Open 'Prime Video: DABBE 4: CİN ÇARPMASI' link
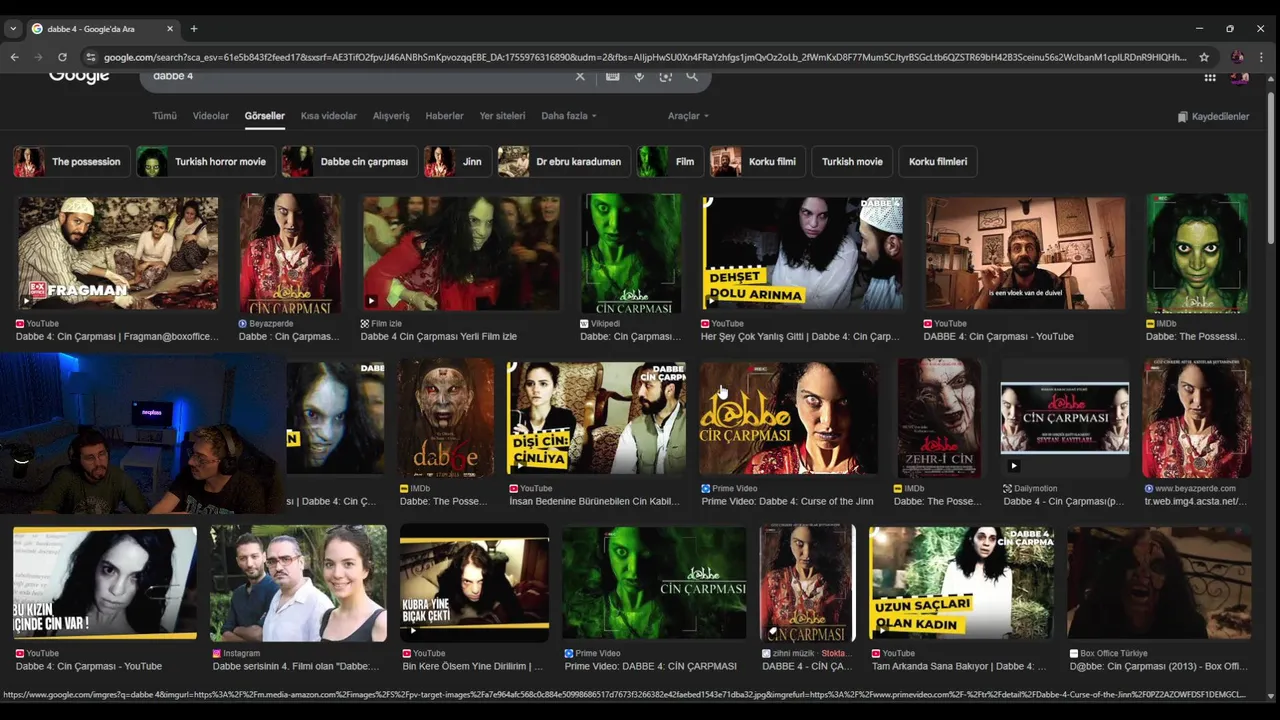1280x720 pixels. coord(650,666)
